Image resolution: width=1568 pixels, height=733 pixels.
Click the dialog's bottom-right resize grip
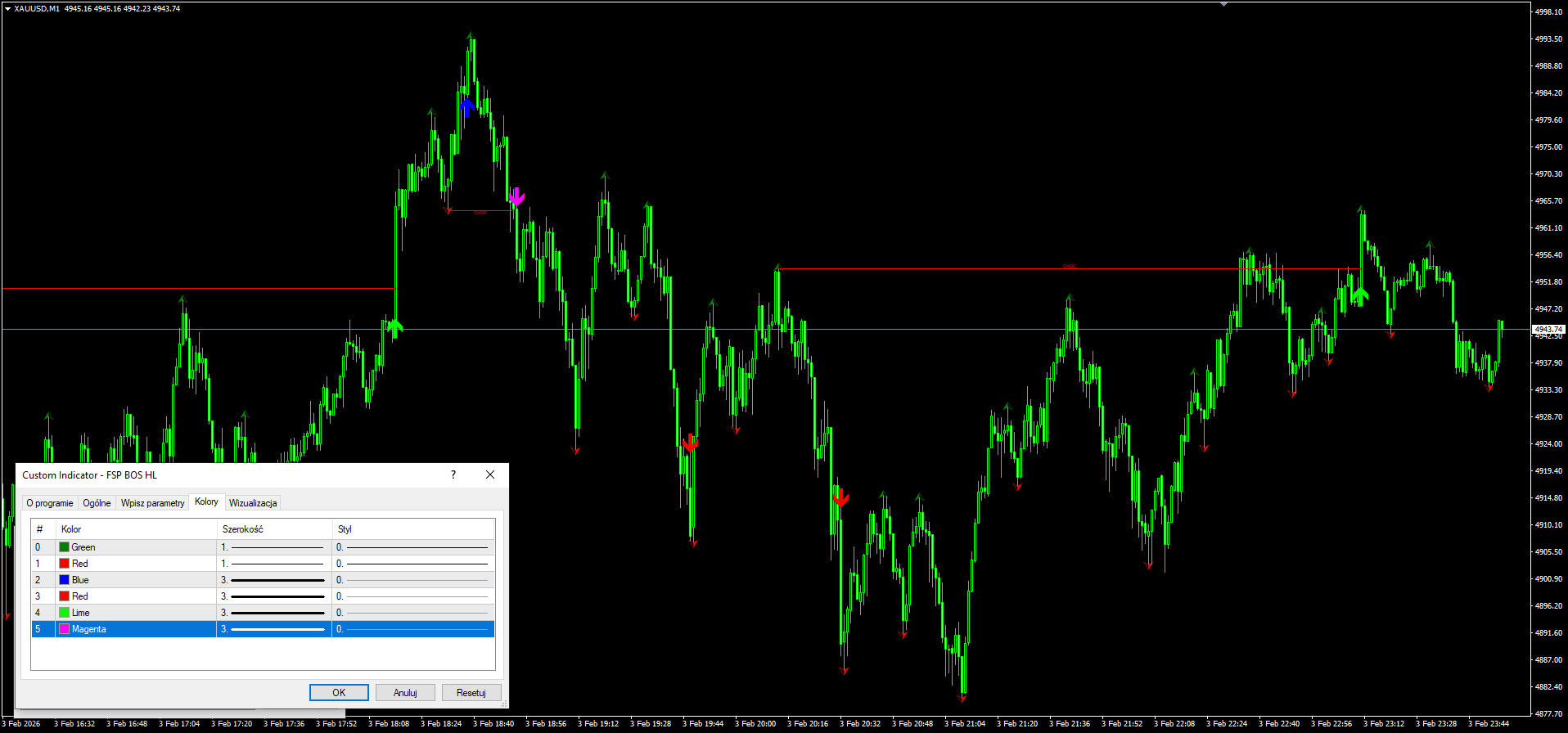pyautogui.click(x=504, y=704)
